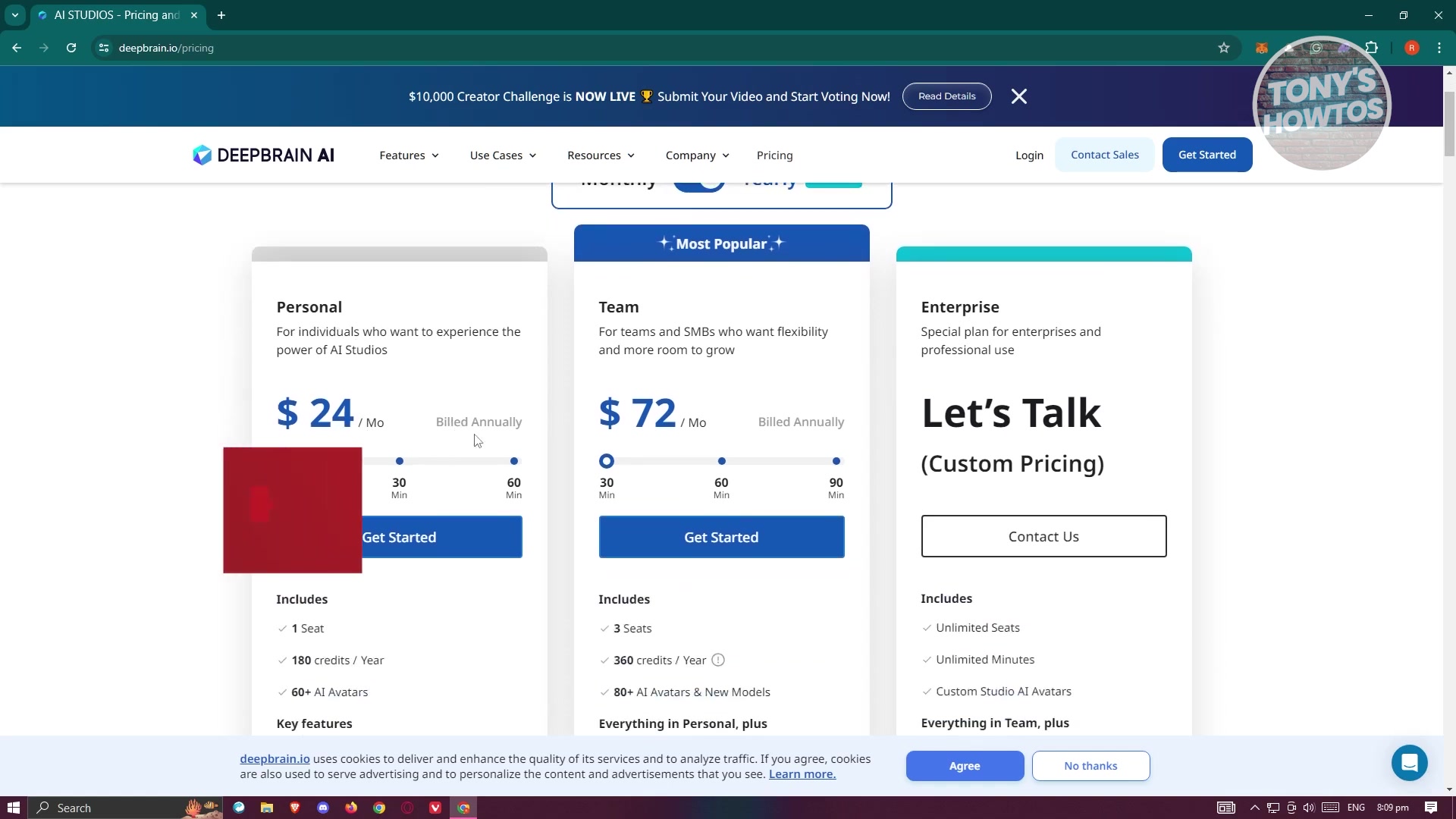Expand the Features menu
1456x819 pixels.
pyautogui.click(x=409, y=155)
